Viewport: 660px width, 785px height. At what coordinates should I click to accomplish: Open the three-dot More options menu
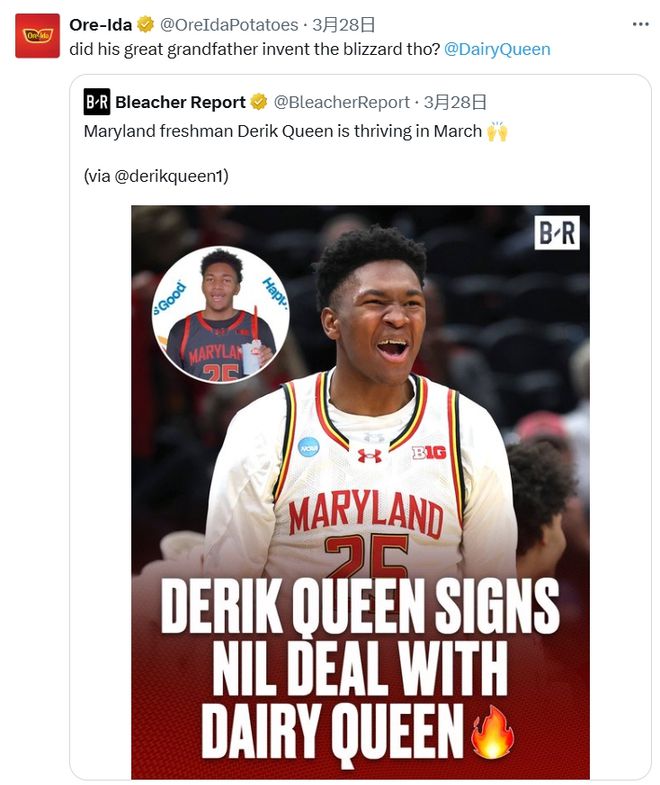click(640, 24)
